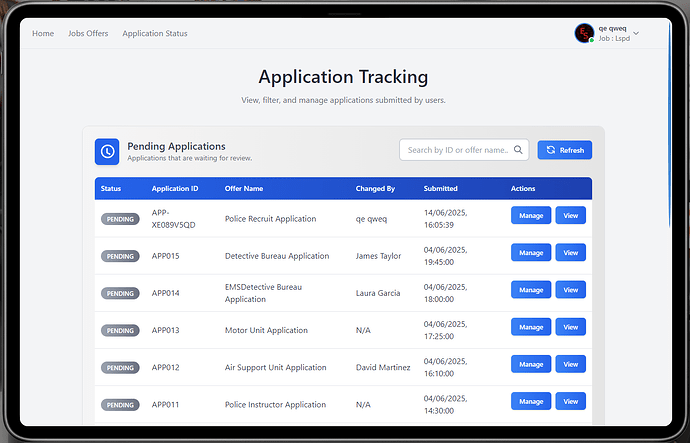Click the user avatar picture
The image size is (690, 443).
(584, 33)
